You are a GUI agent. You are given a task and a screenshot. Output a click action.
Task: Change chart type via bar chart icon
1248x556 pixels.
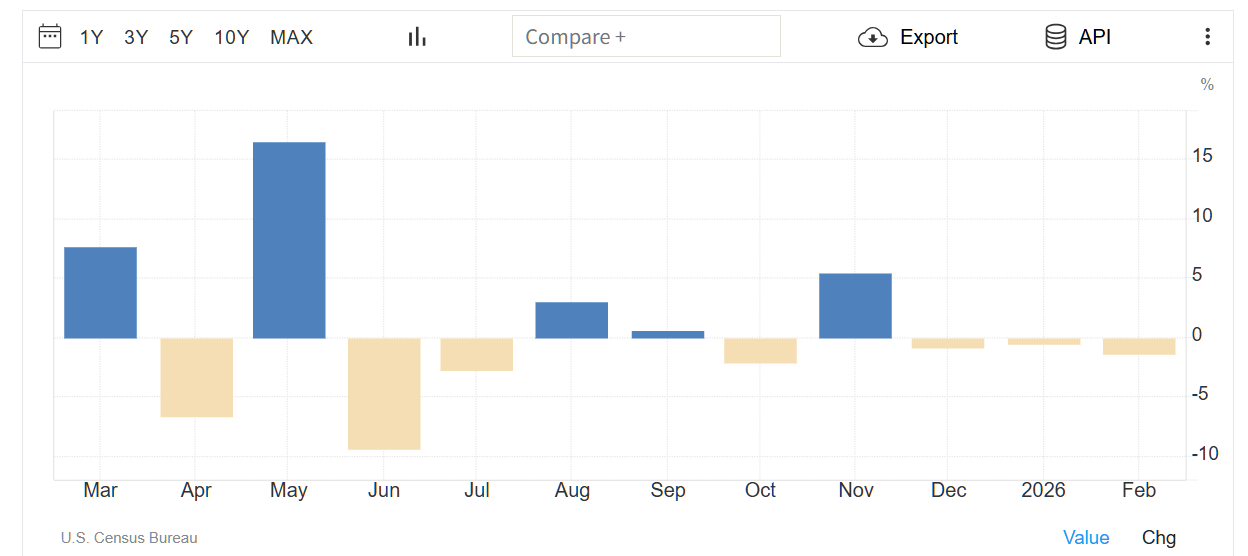point(417,37)
